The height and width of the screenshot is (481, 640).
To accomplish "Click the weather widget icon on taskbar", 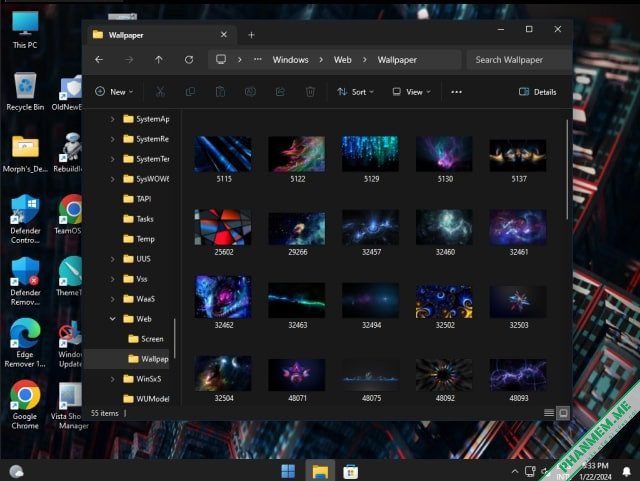I will pos(16,472).
